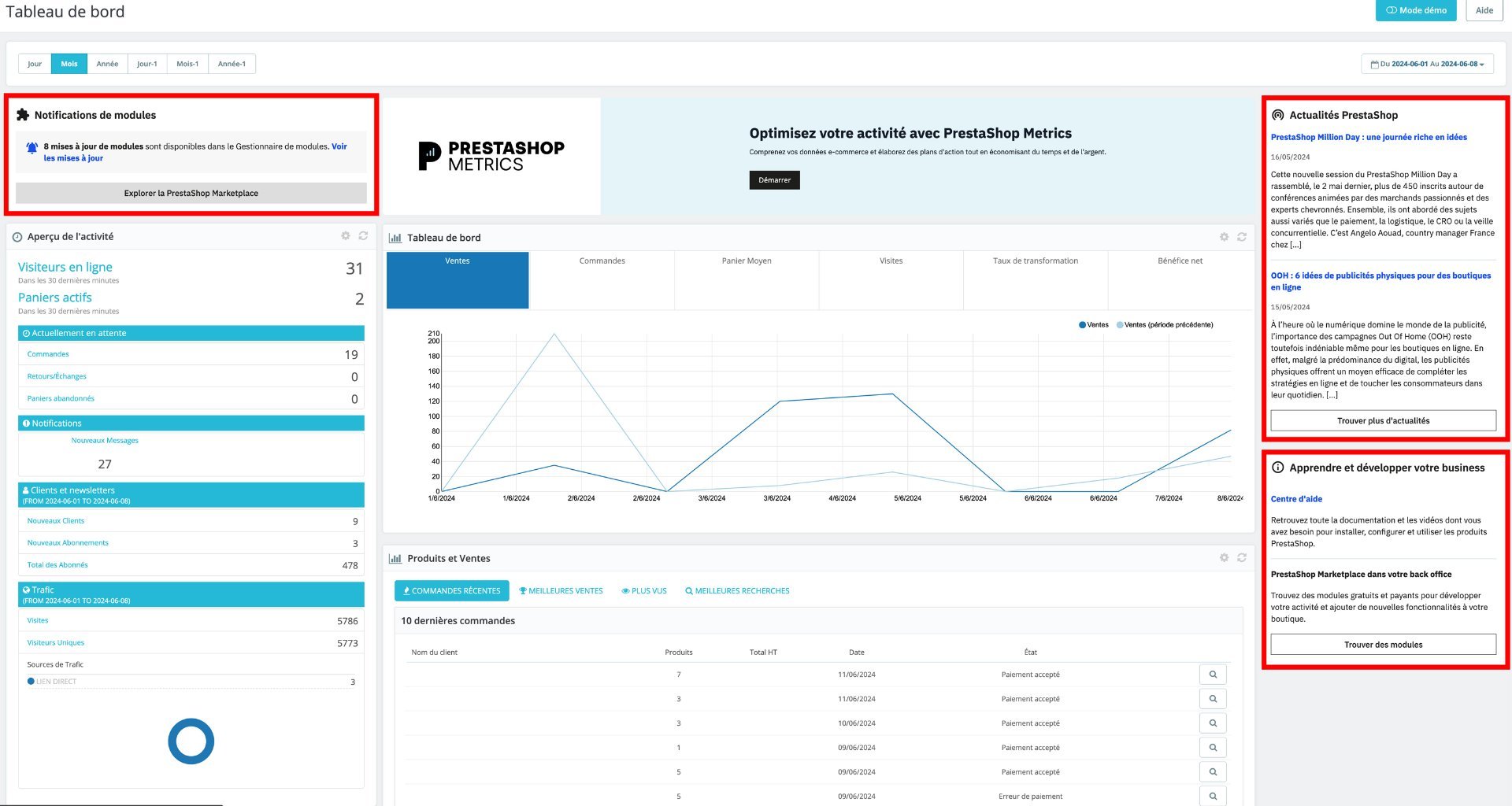This screenshot has height=806, width=1512.
Task: Click the PrestaShop Metrics logo
Action: 491,156
